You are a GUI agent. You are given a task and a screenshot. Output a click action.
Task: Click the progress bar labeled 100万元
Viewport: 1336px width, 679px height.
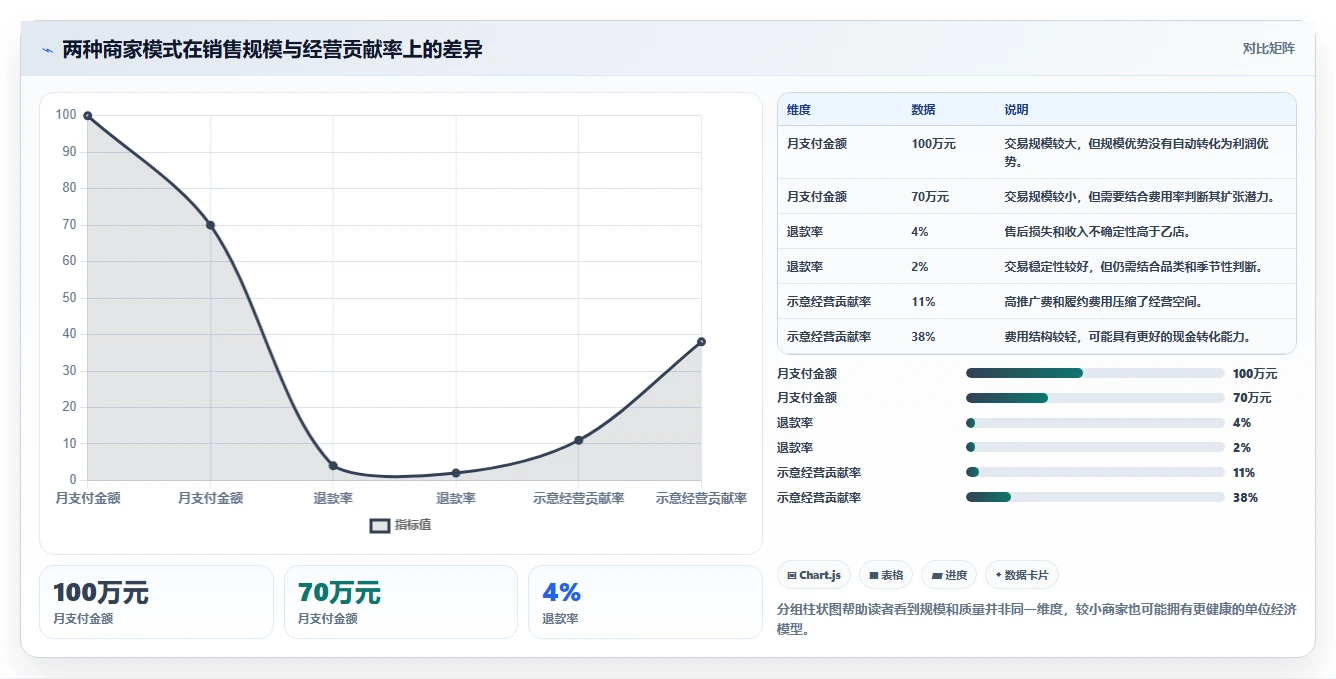[x=1095, y=373]
